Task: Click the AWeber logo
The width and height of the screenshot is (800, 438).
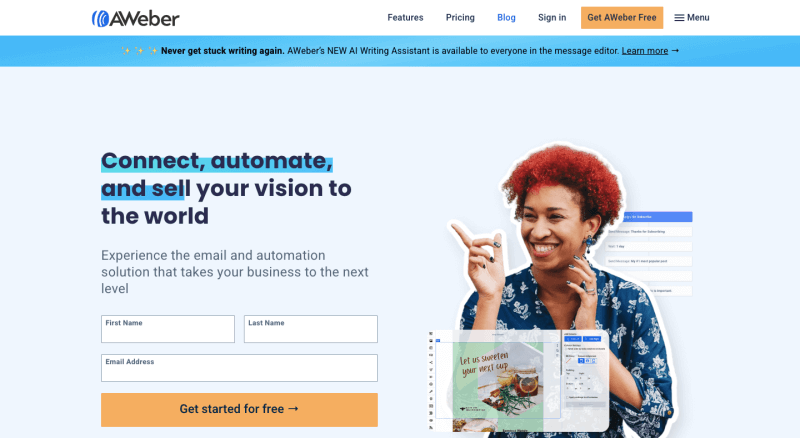Action: (x=135, y=18)
